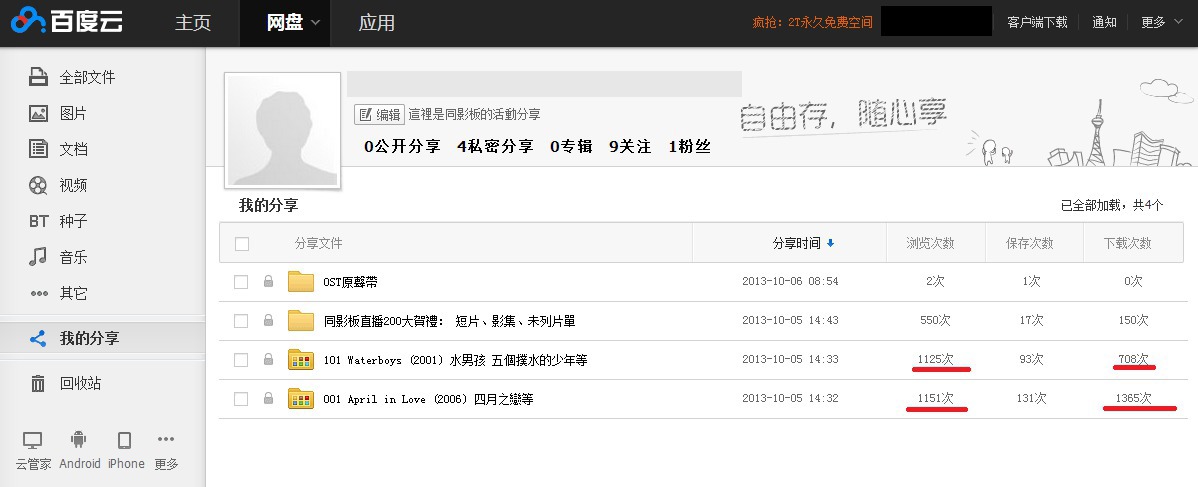Screen dimensions: 1198x487
Task: Click the folder icon of OST原聲帶
Action: (x=301, y=281)
